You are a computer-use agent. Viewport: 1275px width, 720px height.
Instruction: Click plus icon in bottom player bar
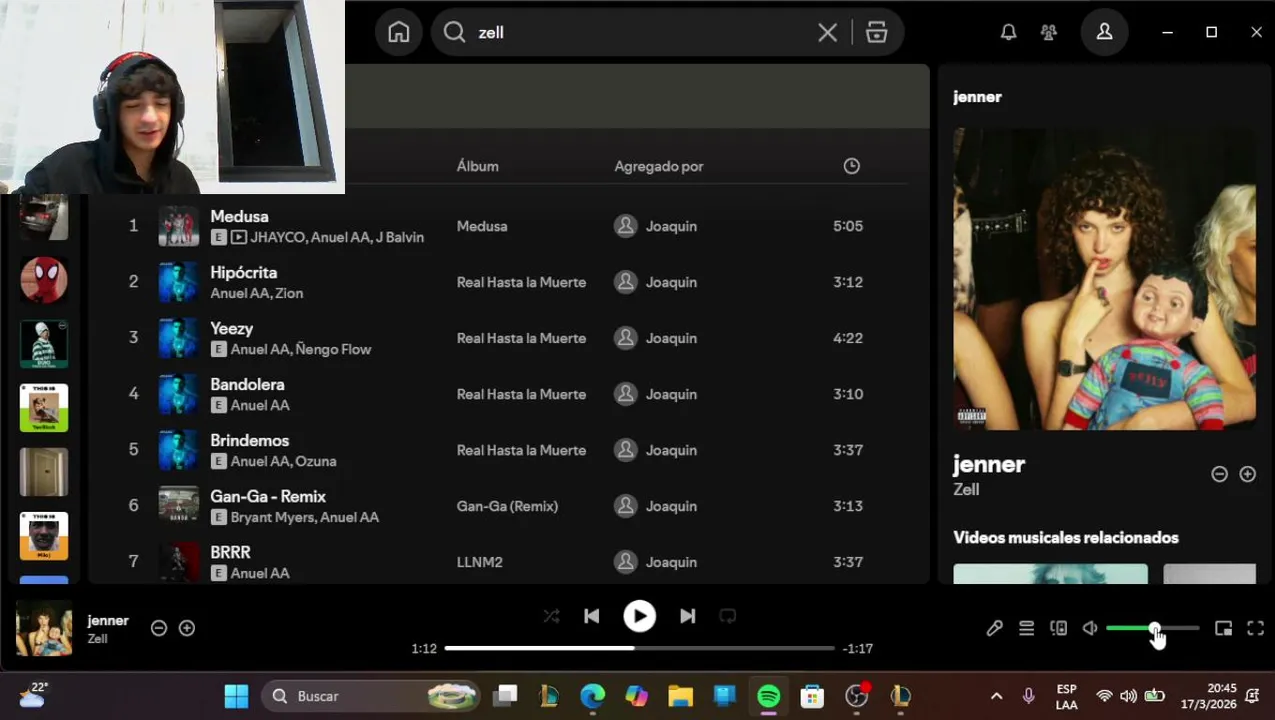(186, 628)
